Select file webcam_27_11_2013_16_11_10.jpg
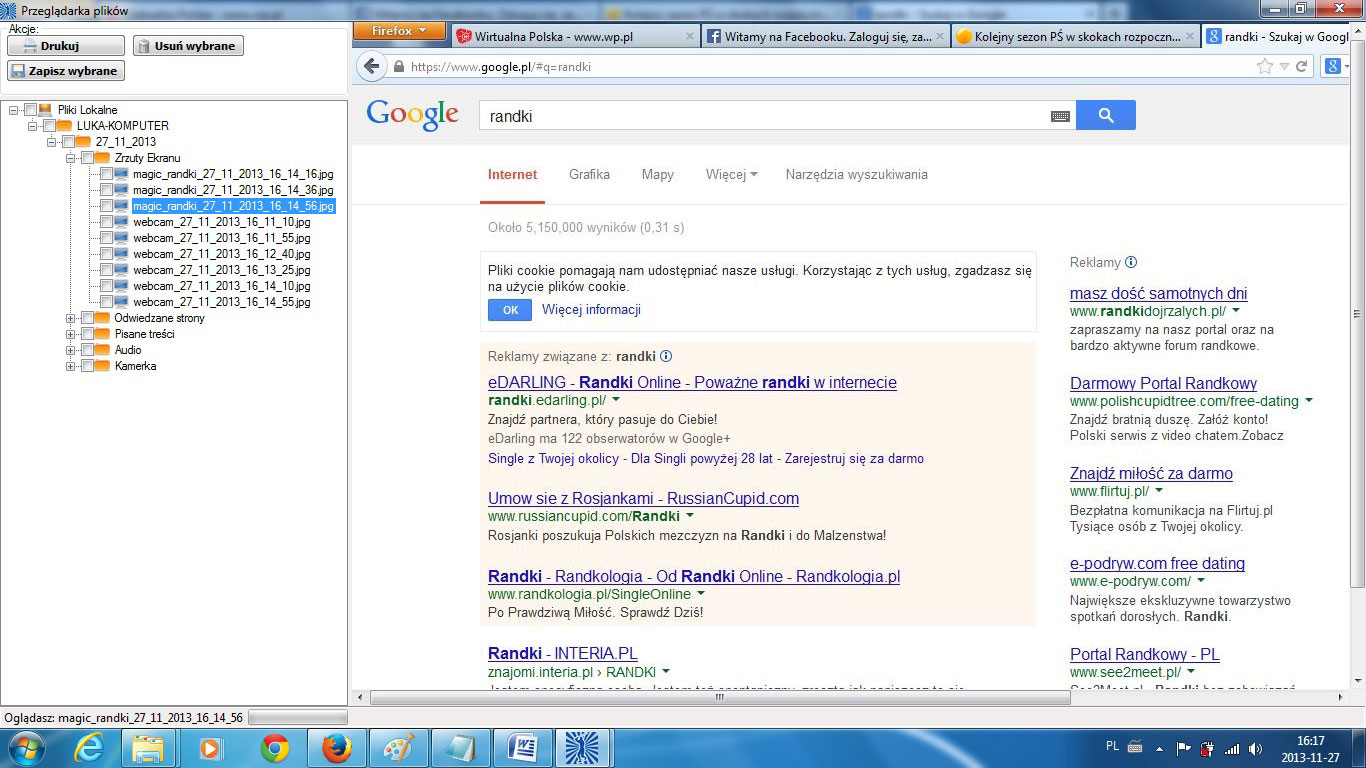 222,222
